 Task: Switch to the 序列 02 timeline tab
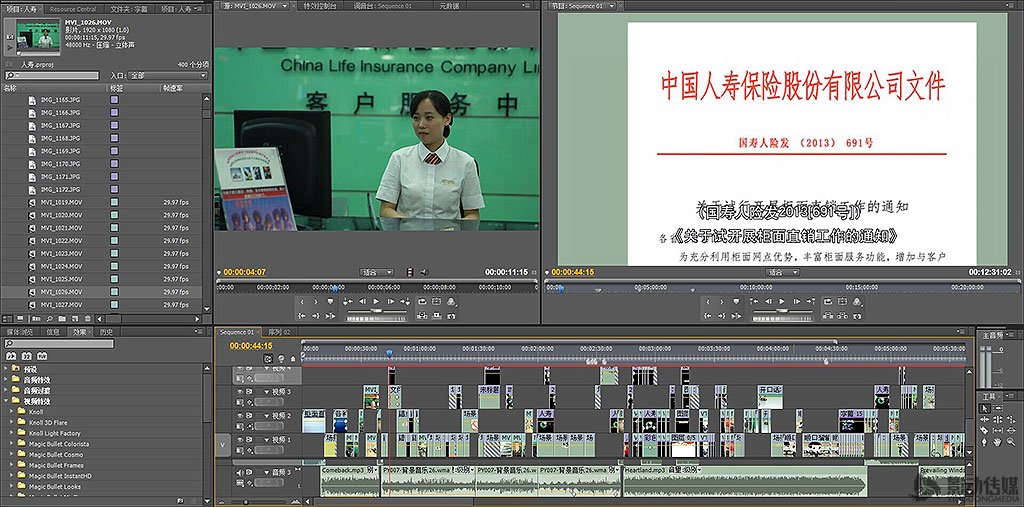tap(279, 332)
